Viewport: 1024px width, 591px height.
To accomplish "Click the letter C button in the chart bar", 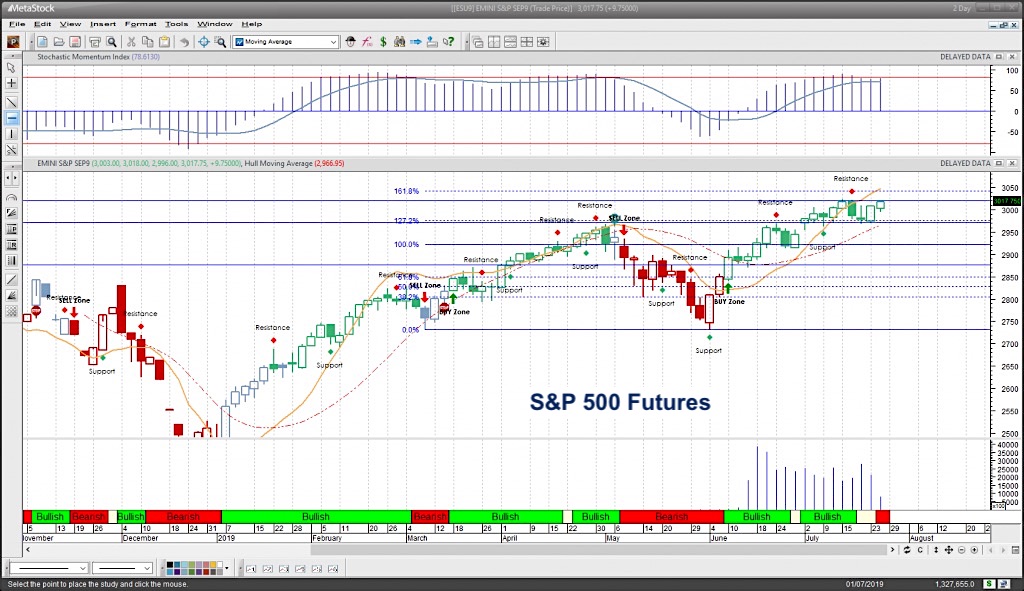I will tap(920, 550).
